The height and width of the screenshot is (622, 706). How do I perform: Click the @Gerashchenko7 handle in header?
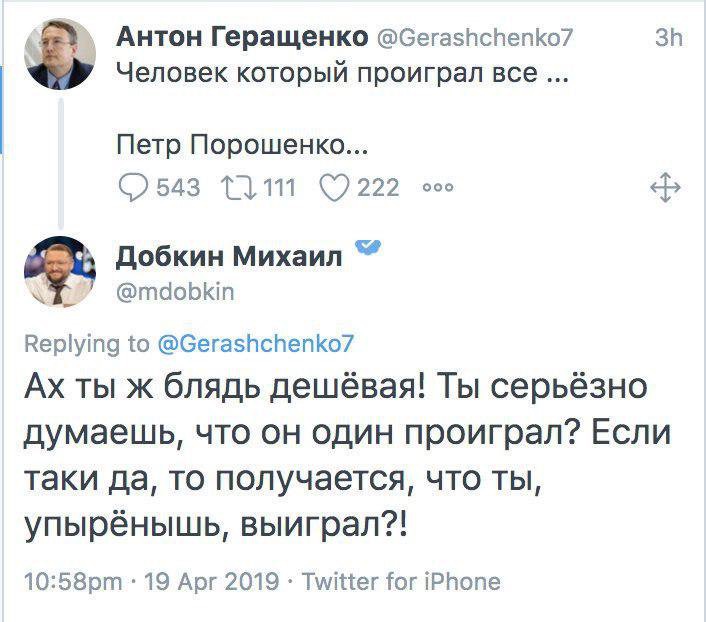[x=475, y=38]
